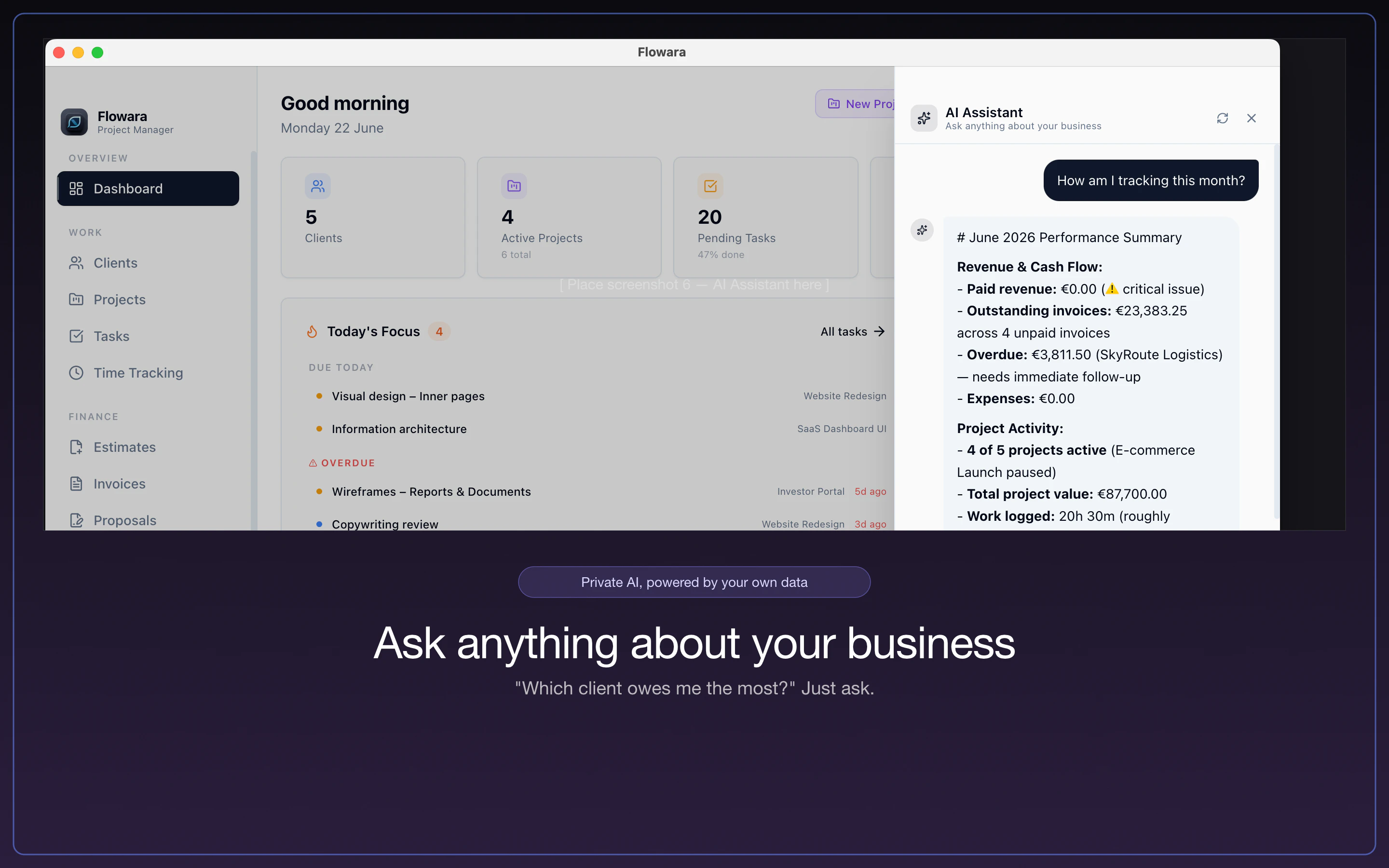Screen dimensions: 1389x868
Task: Refresh the AI Assistant conversation
Action: [x=1223, y=118]
